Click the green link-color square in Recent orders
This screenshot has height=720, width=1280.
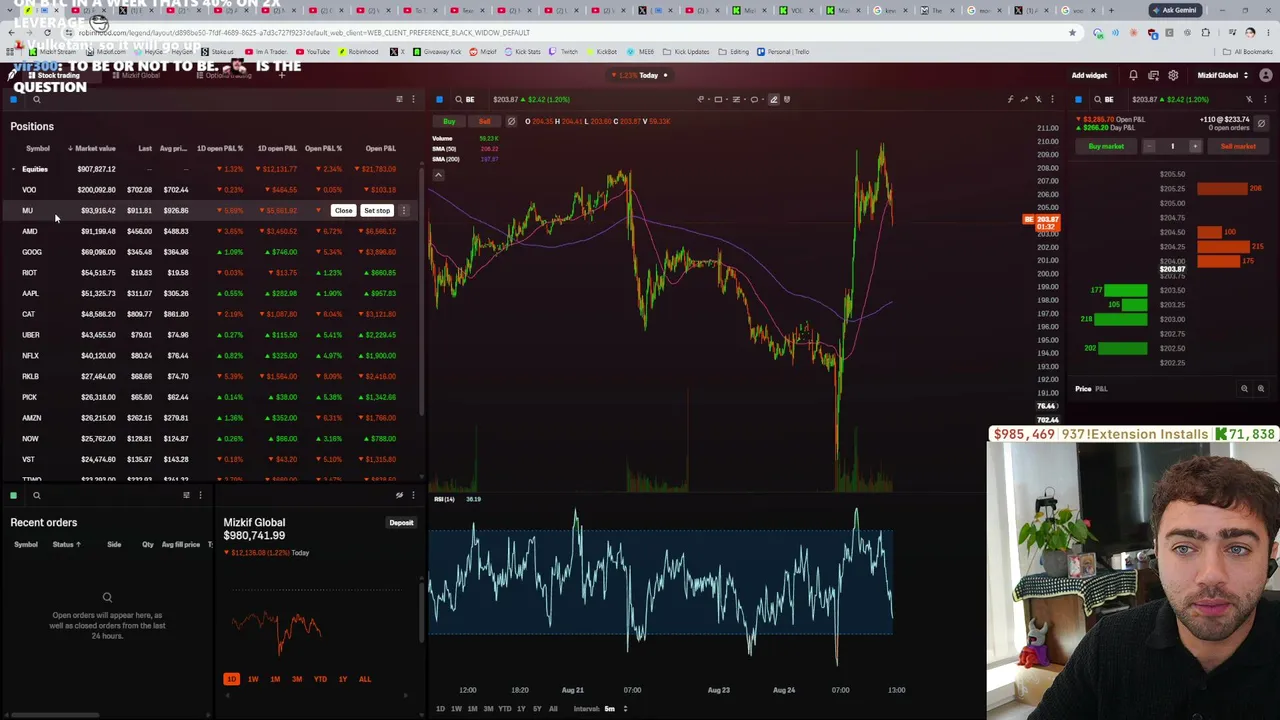point(13,495)
